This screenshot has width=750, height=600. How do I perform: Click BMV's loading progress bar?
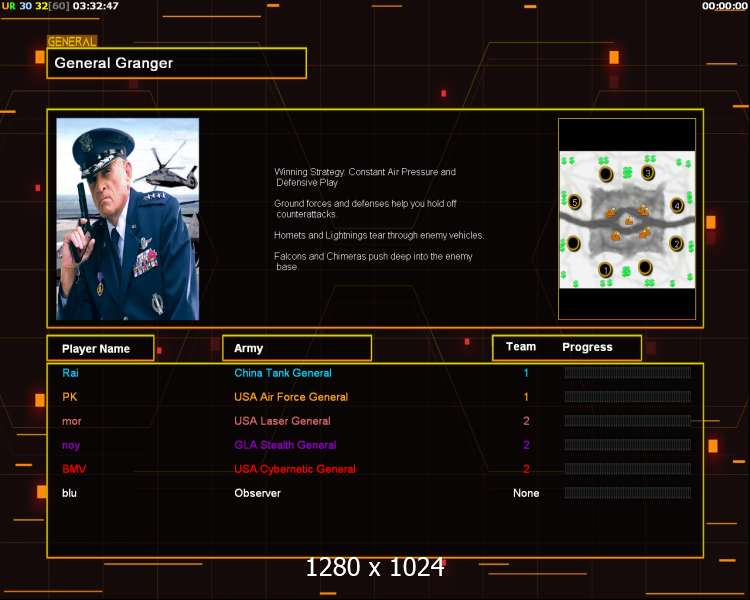coord(628,468)
